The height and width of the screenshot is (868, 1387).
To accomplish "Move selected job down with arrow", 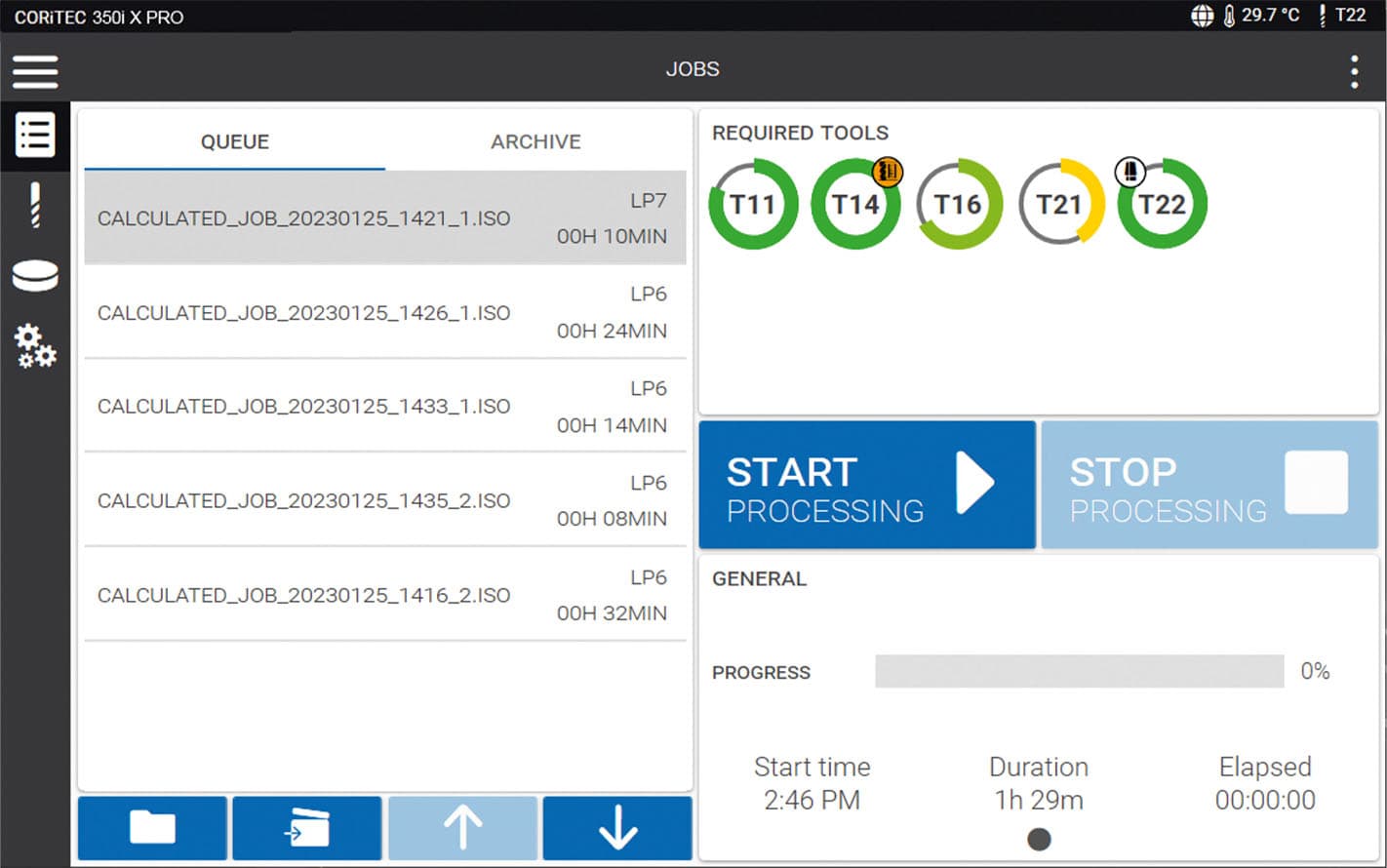I will click(617, 829).
